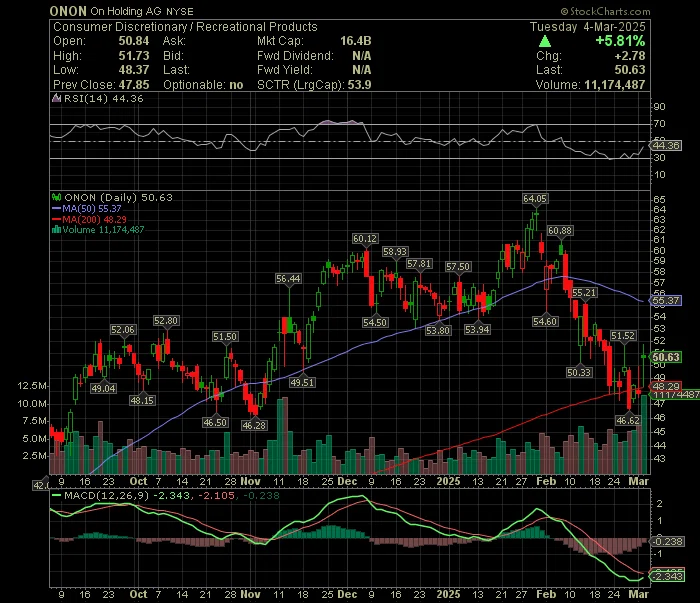Click the Last 50.63 header value
The width and height of the screenshot is (700, 603).
[x=630, y=70]
